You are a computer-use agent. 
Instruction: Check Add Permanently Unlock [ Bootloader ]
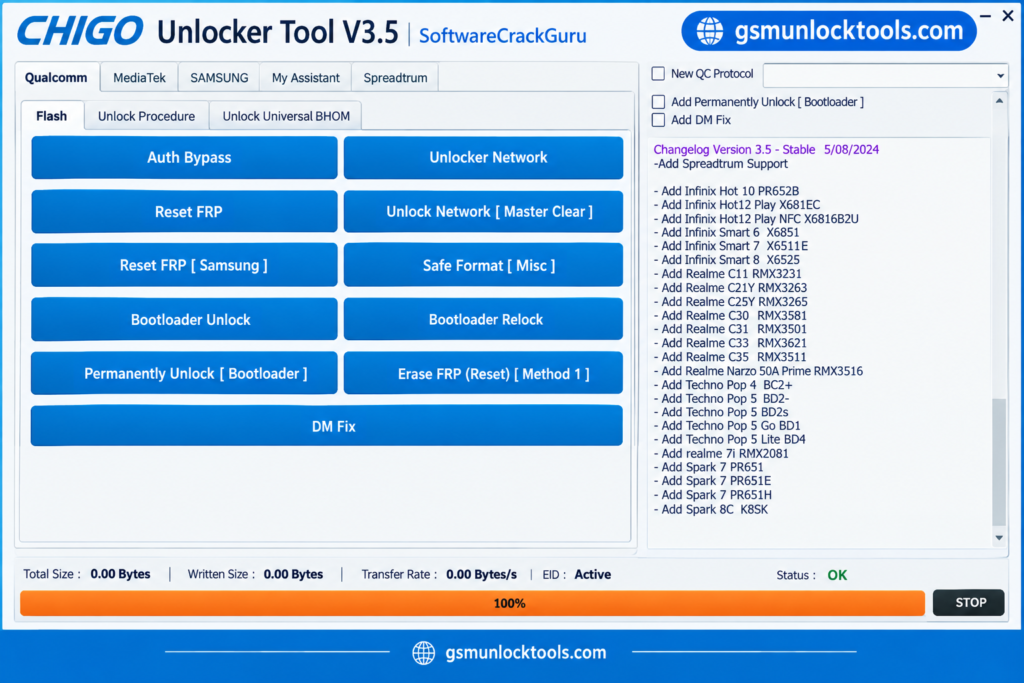[658, 102]
